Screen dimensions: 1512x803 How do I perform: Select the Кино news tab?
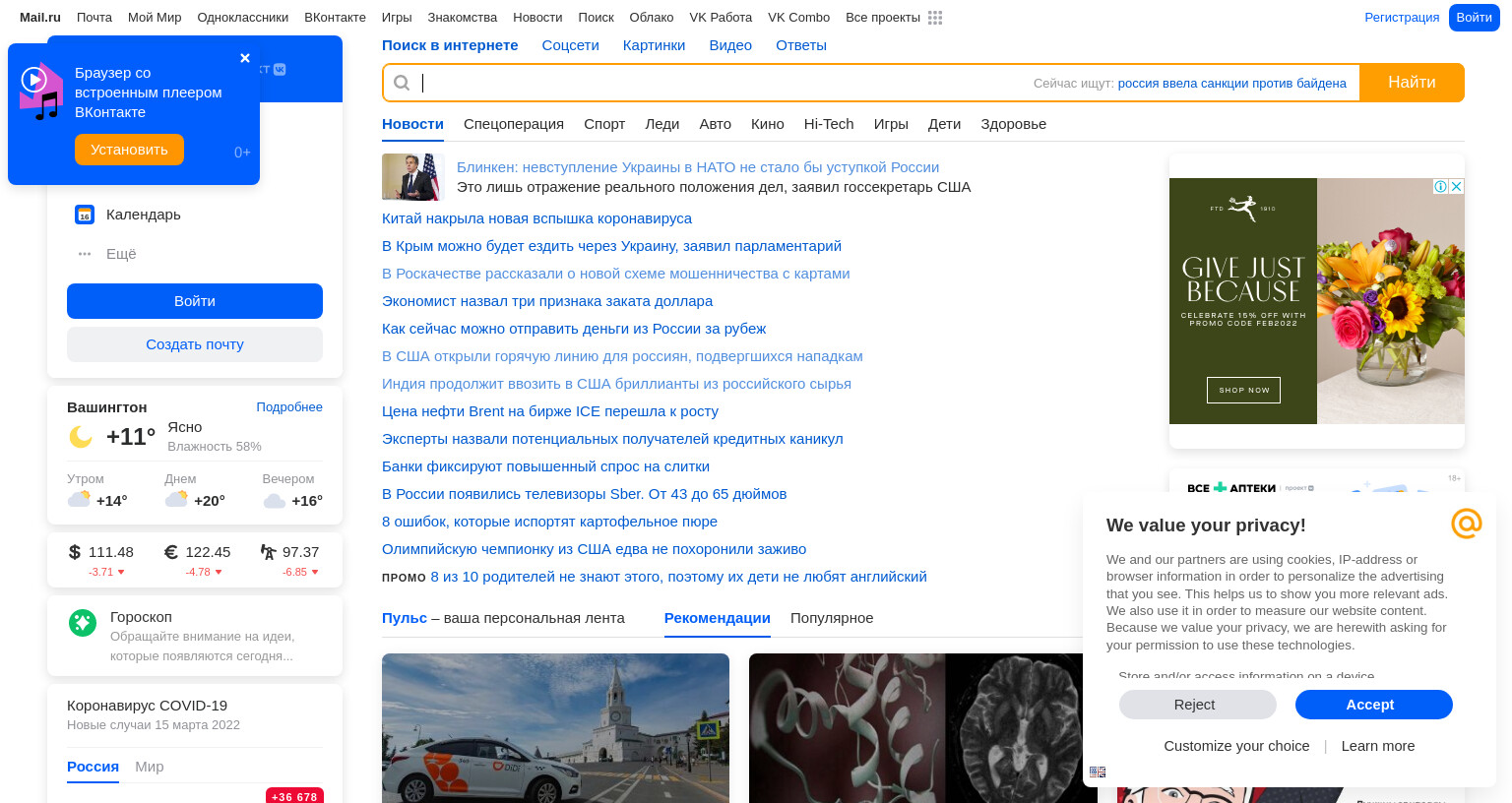pos(768,124)
